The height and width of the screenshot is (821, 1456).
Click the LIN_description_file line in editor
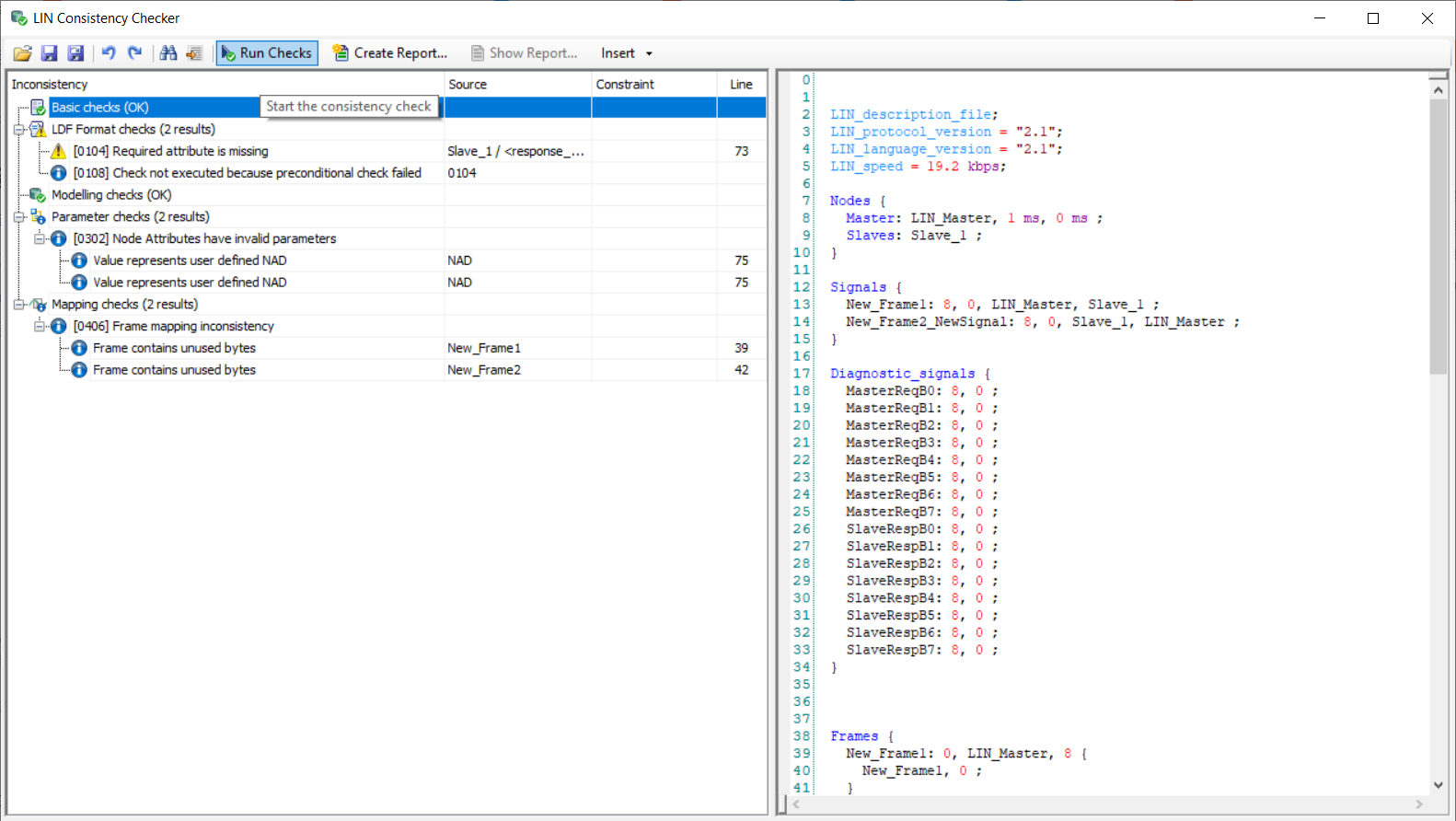913,114
